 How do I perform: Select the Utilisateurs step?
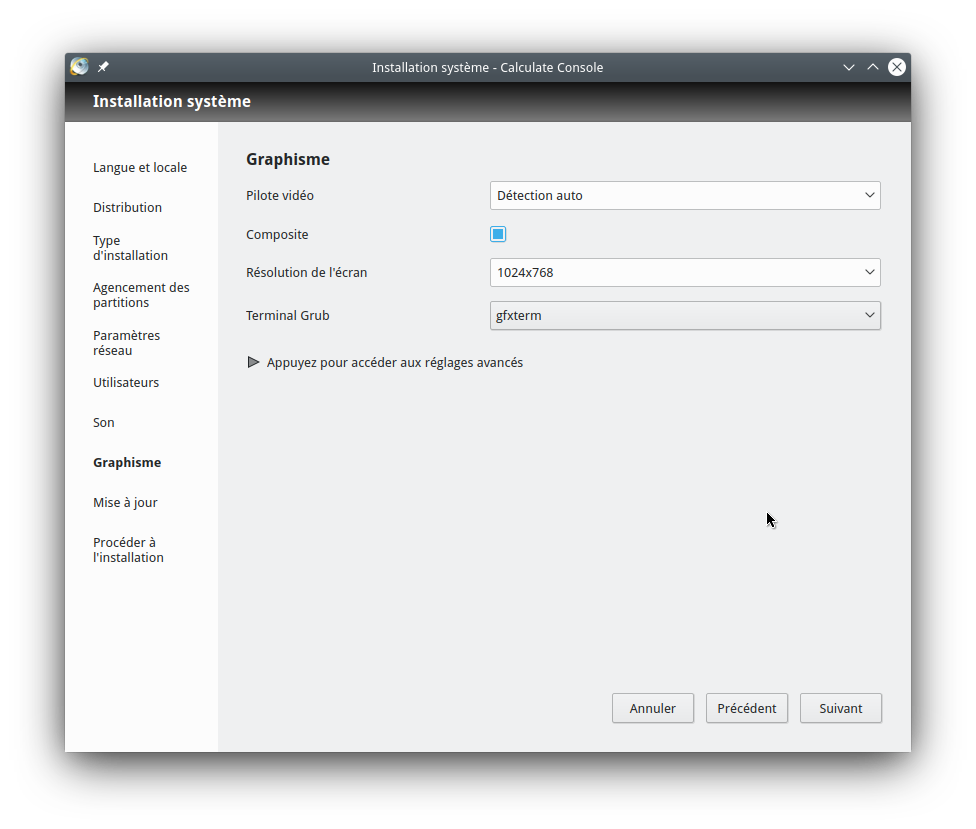pyautogui.click(x=126, y=383)
